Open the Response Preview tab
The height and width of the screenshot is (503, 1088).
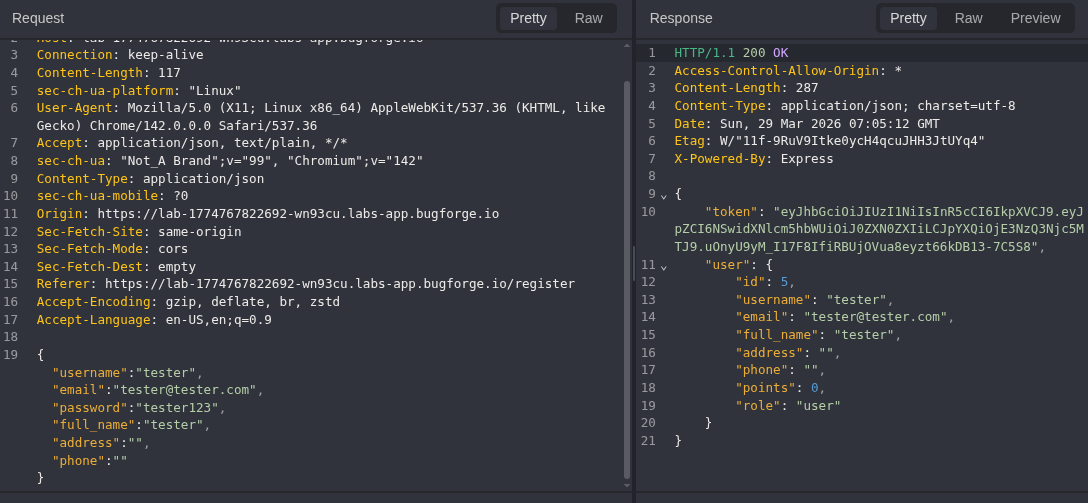(1035, 18)
